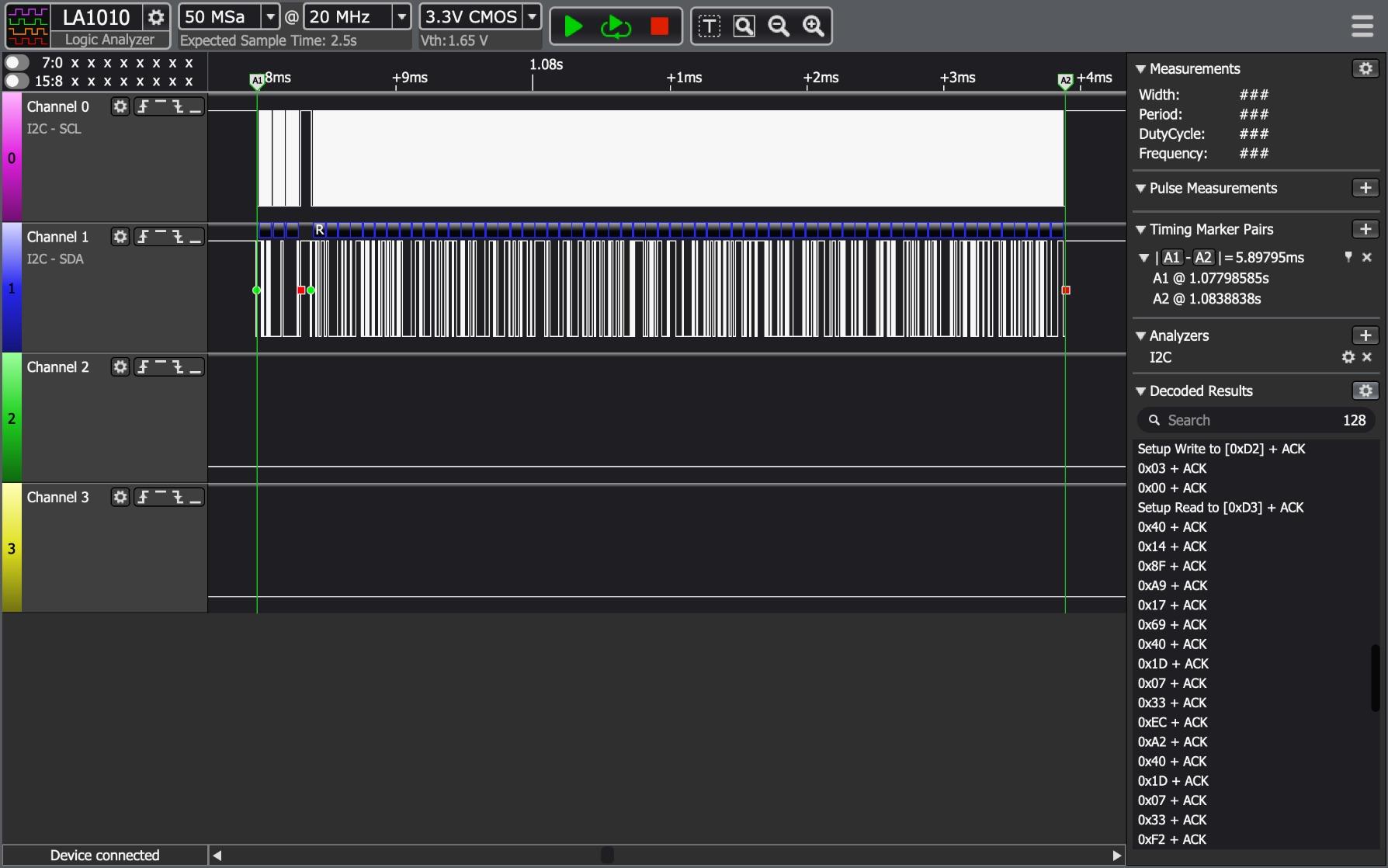Open sample depth 50 MSa dropdown
The width and height of the screenshot is (1388, 868).
[269, 16]
